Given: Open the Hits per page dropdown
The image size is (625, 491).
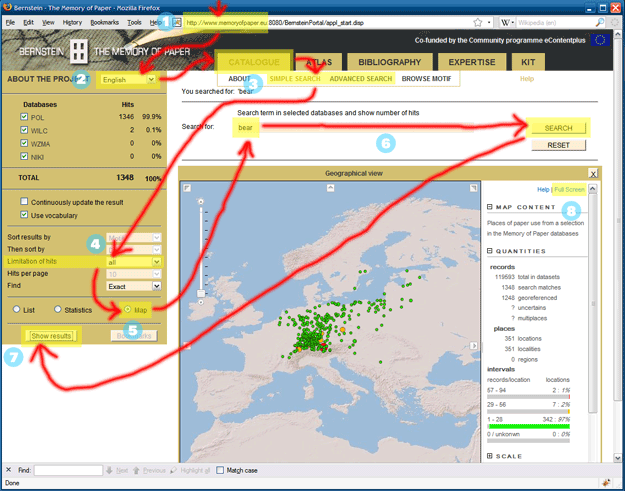Looking at the screenshot, I should [134, 274].
